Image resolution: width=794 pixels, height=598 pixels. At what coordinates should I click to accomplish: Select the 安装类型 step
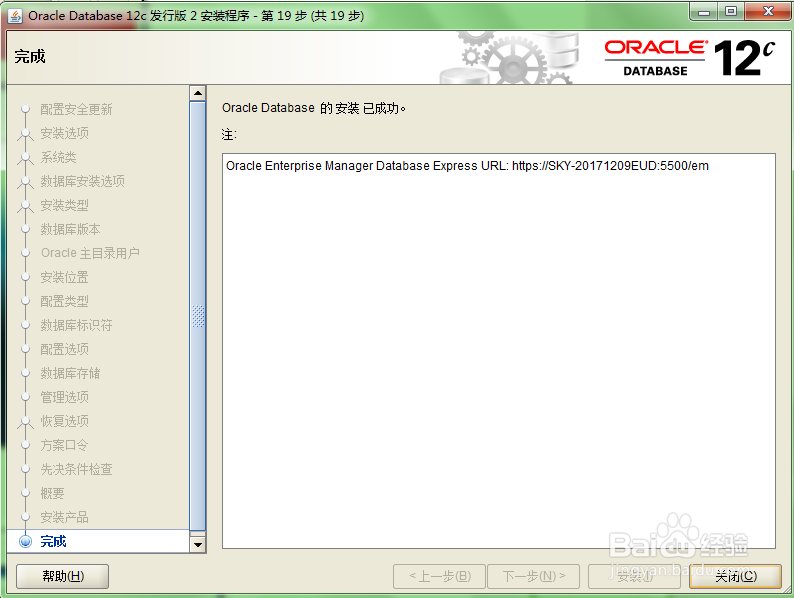point(64,205)
